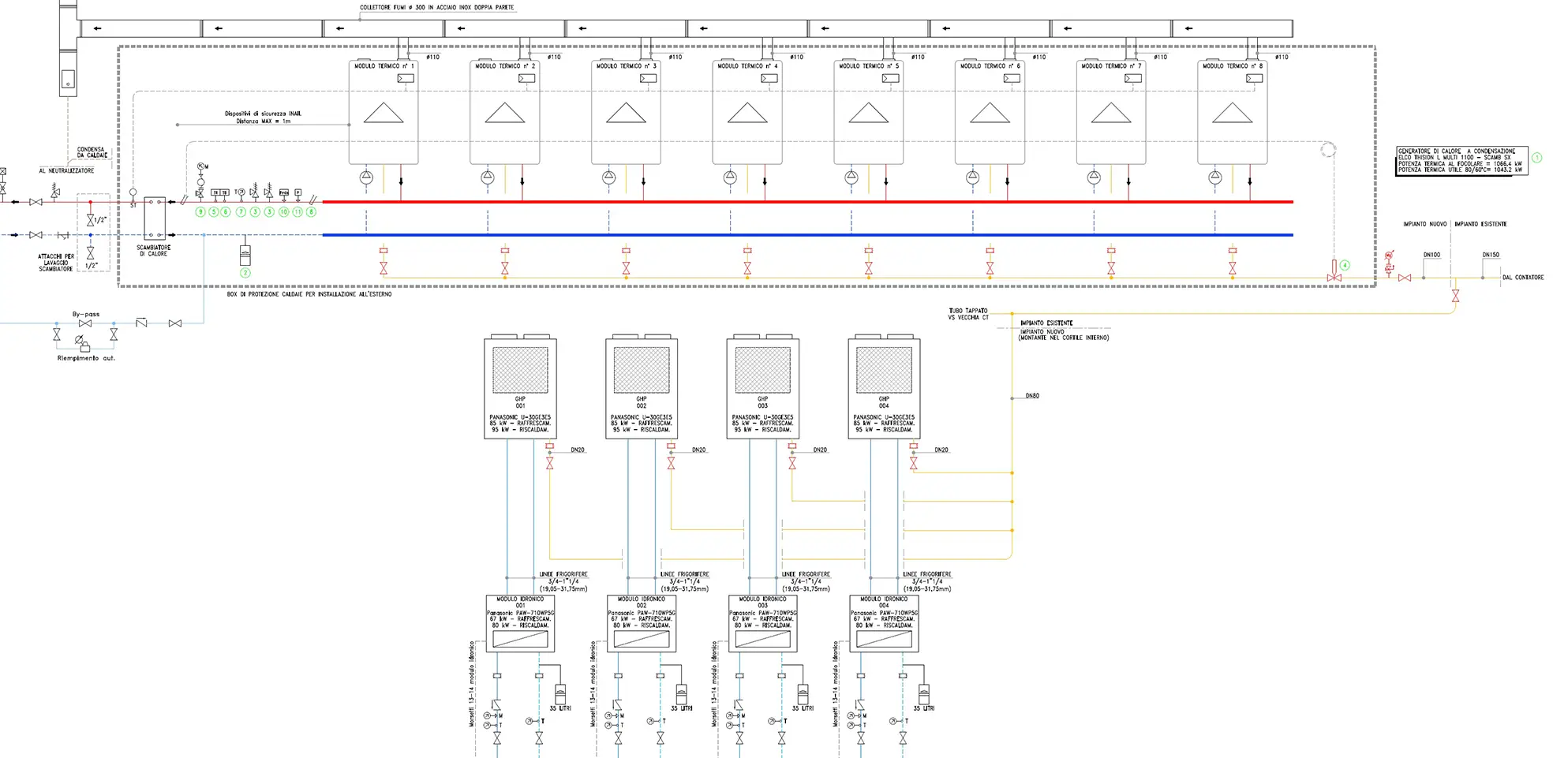1568x758 pixels.
Task: Click the Generatore di Calore specification box
Action: (1461, 160)
